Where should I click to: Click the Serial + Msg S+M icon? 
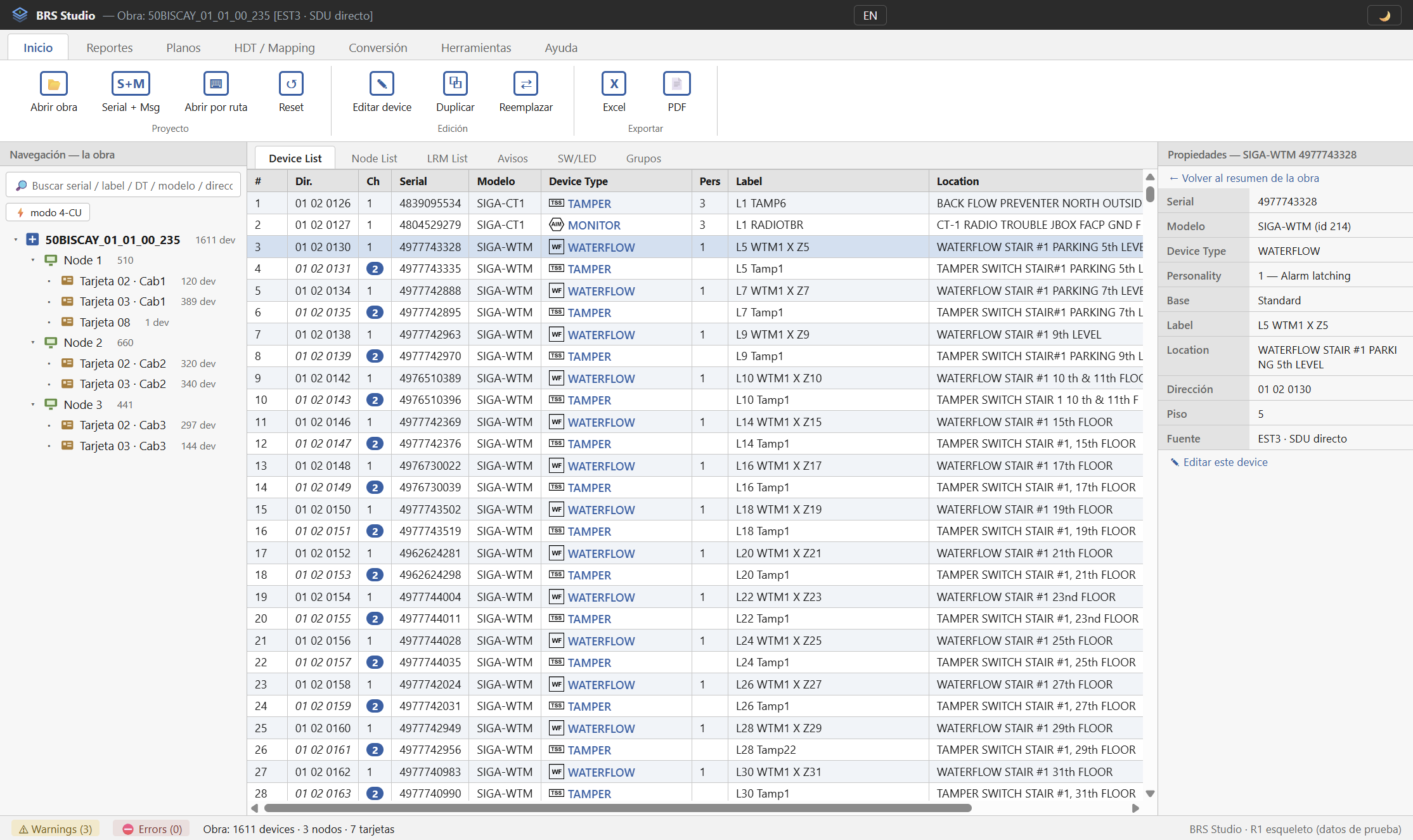(x=131, y=84)
